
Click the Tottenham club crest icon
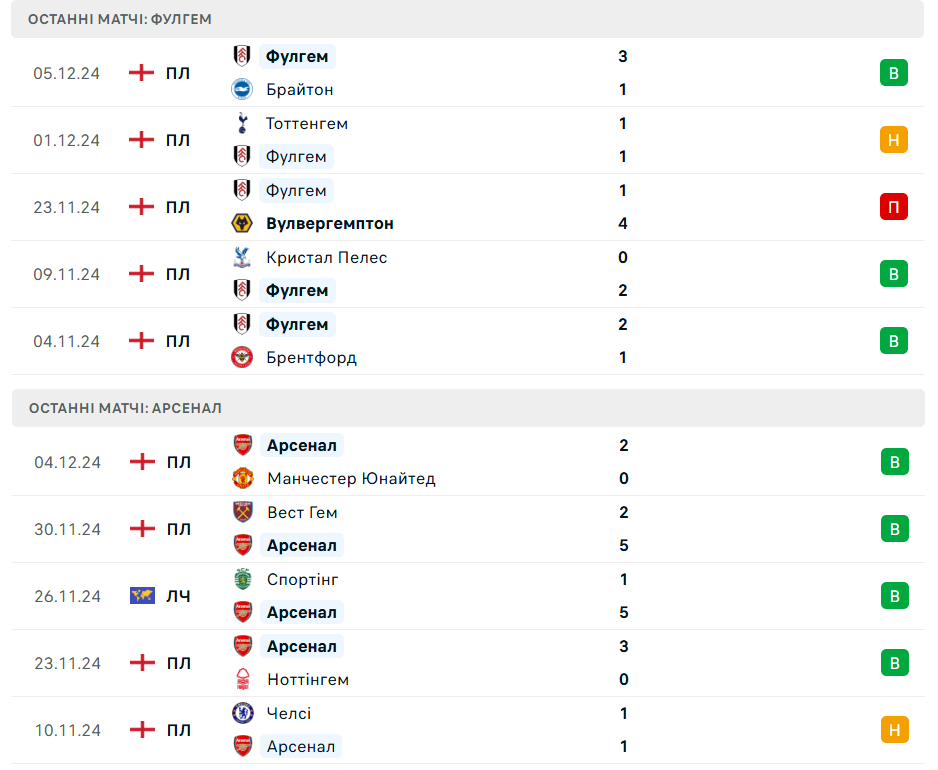pos(241,123)
